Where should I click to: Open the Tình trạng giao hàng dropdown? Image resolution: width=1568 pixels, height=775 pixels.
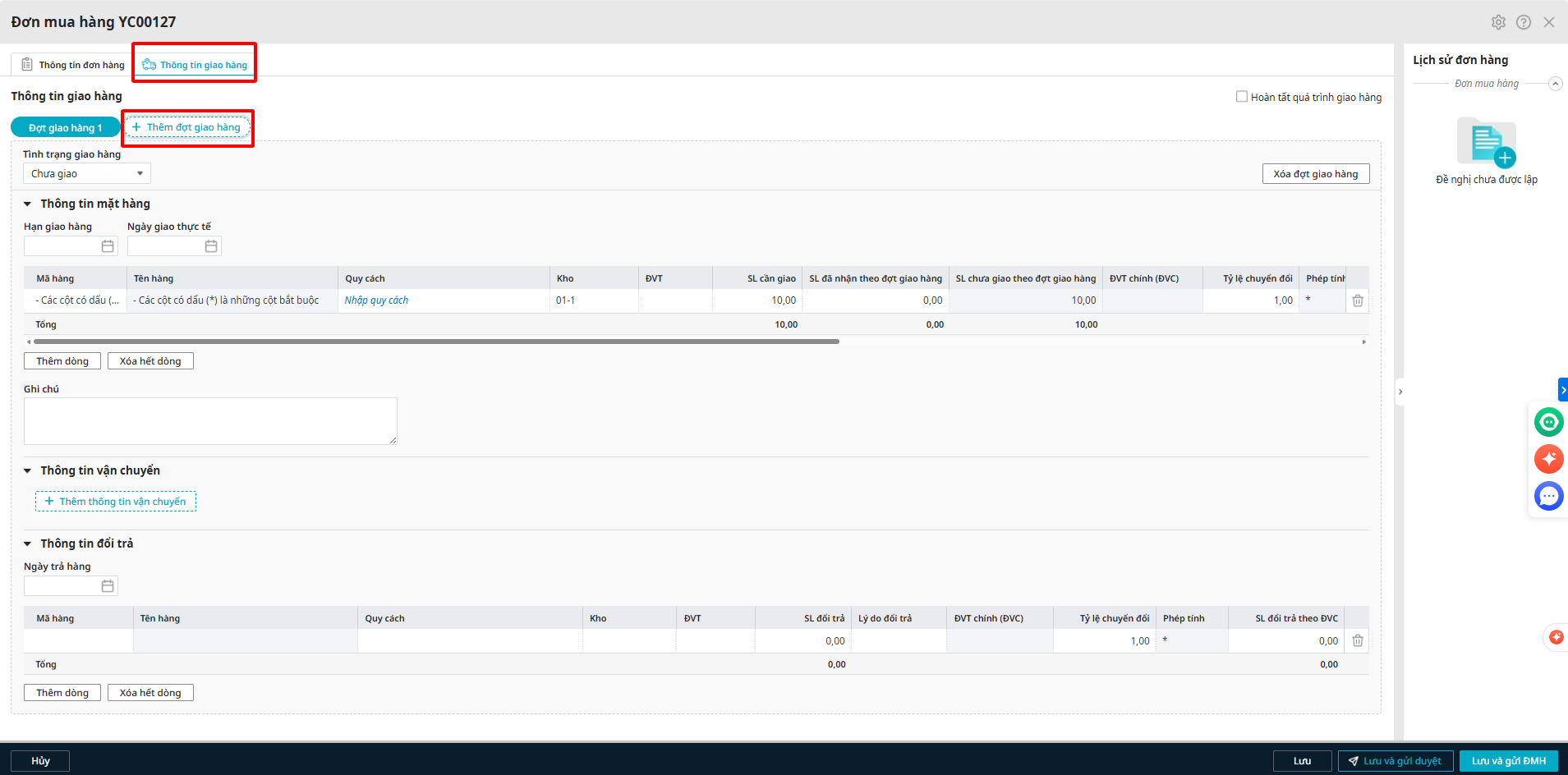coord(87,173)
